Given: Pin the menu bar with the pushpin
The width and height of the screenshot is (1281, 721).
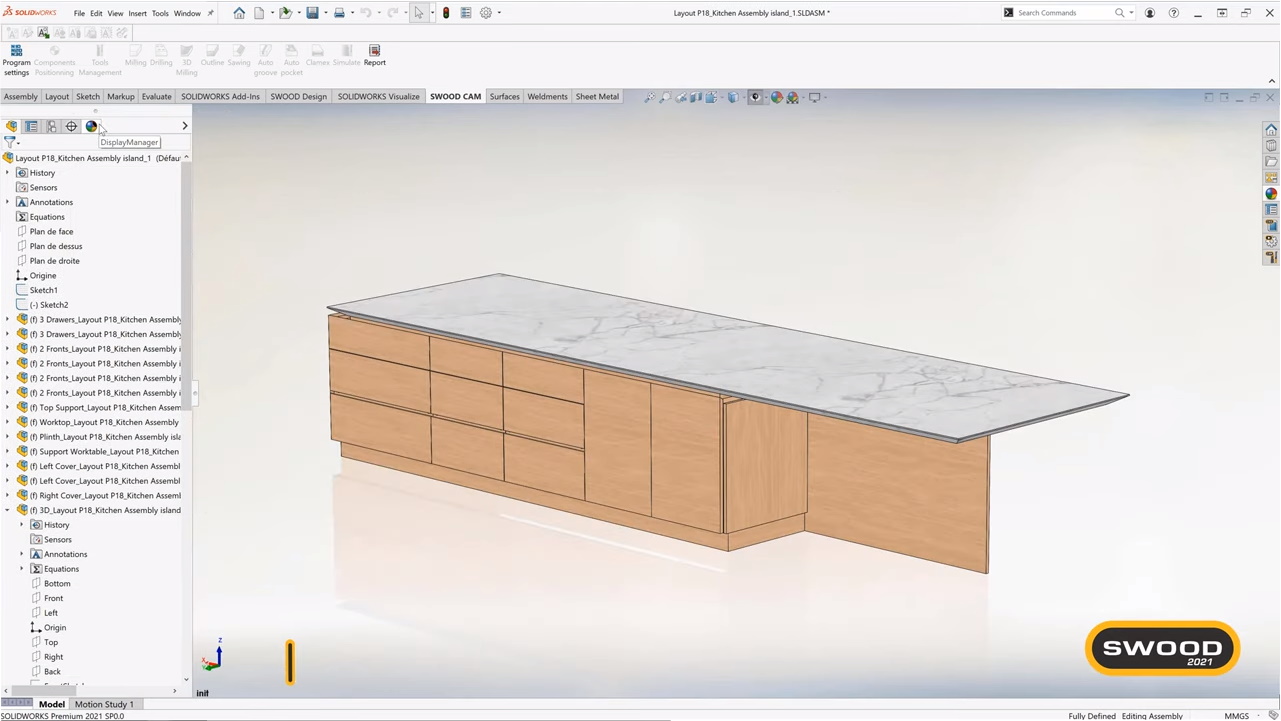Looking at the screenshot, I should coord(210,13).
